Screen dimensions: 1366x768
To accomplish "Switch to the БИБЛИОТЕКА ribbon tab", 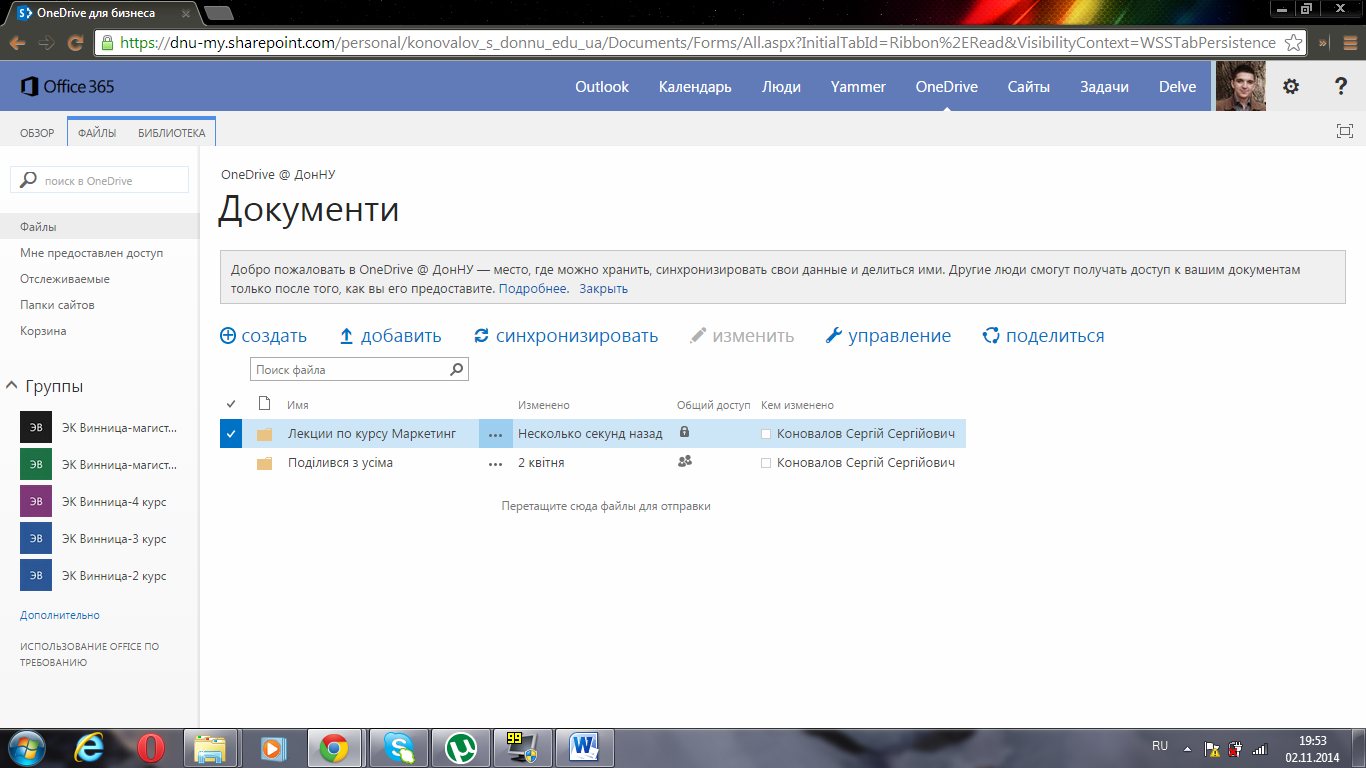I will (171, 133).
